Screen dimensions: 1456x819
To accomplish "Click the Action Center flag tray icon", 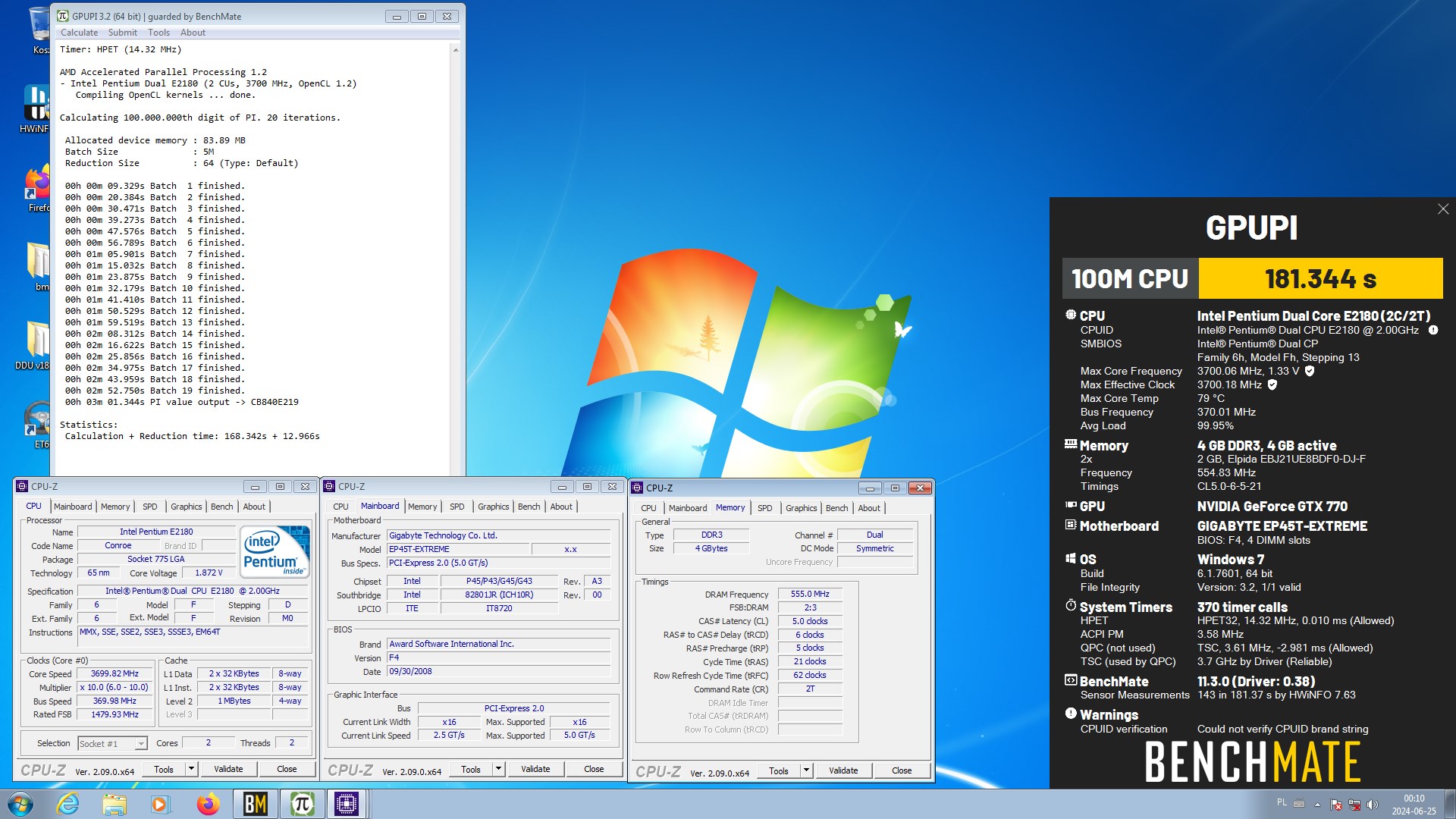I will tap(1336, 805).
